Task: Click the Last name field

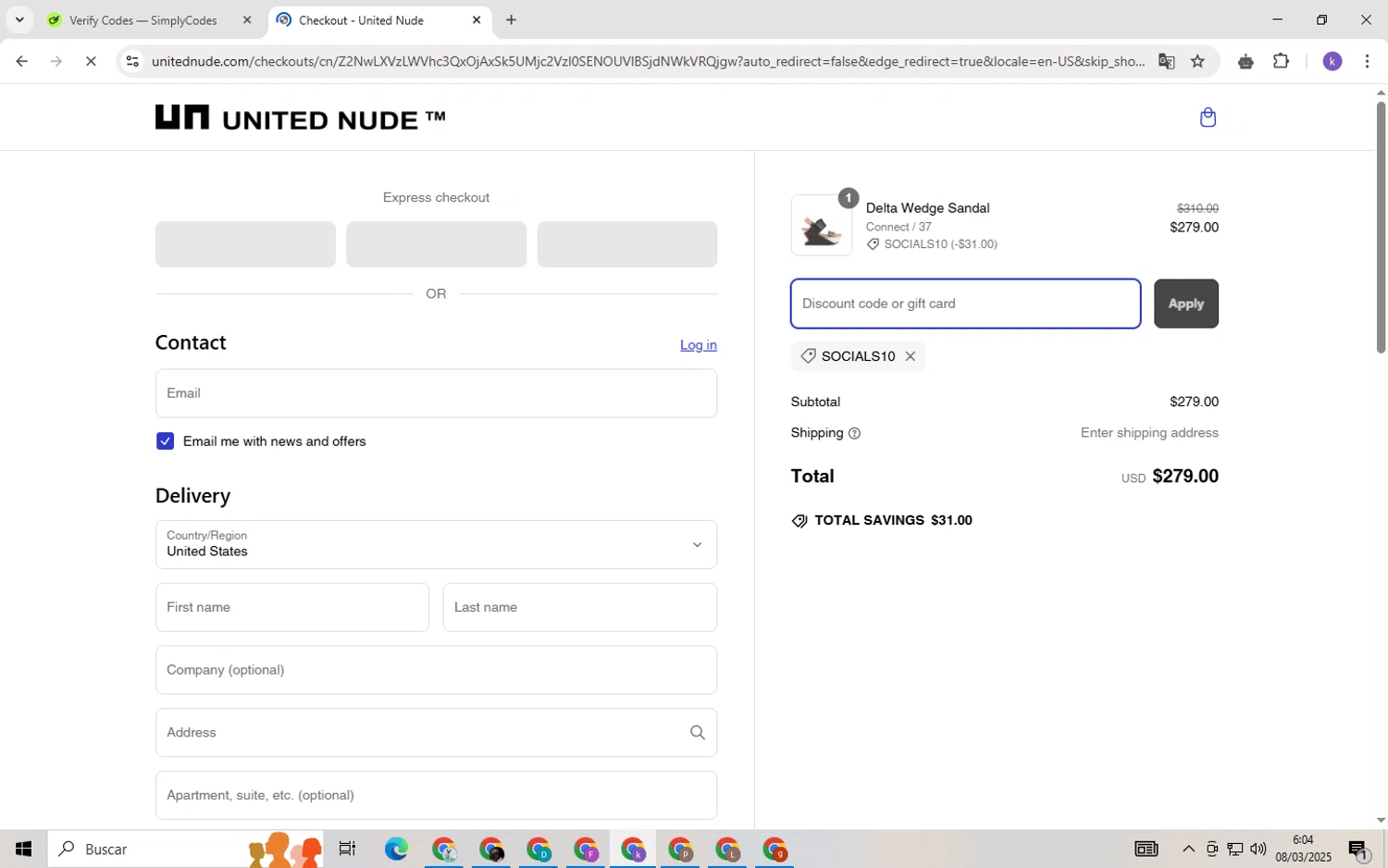Action: coord(580,607)
